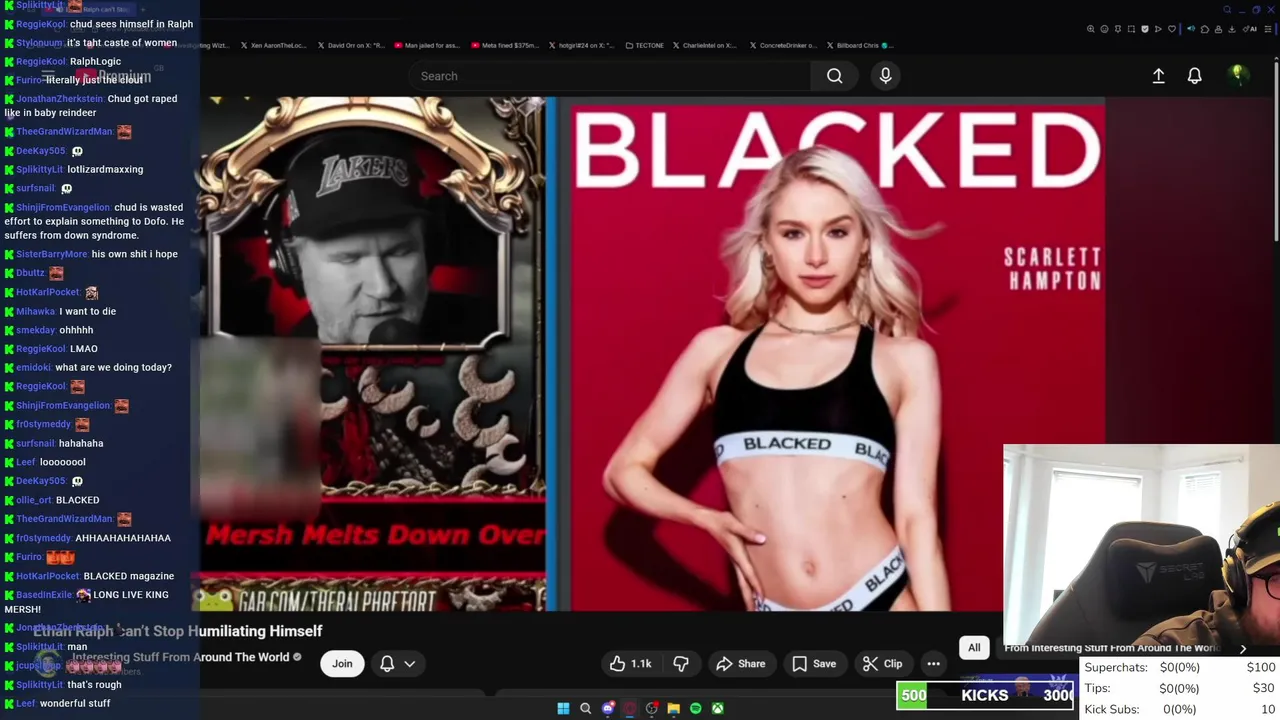
Task: Click the browser AI toolbar icon
Action: [x=1251, y=29]
